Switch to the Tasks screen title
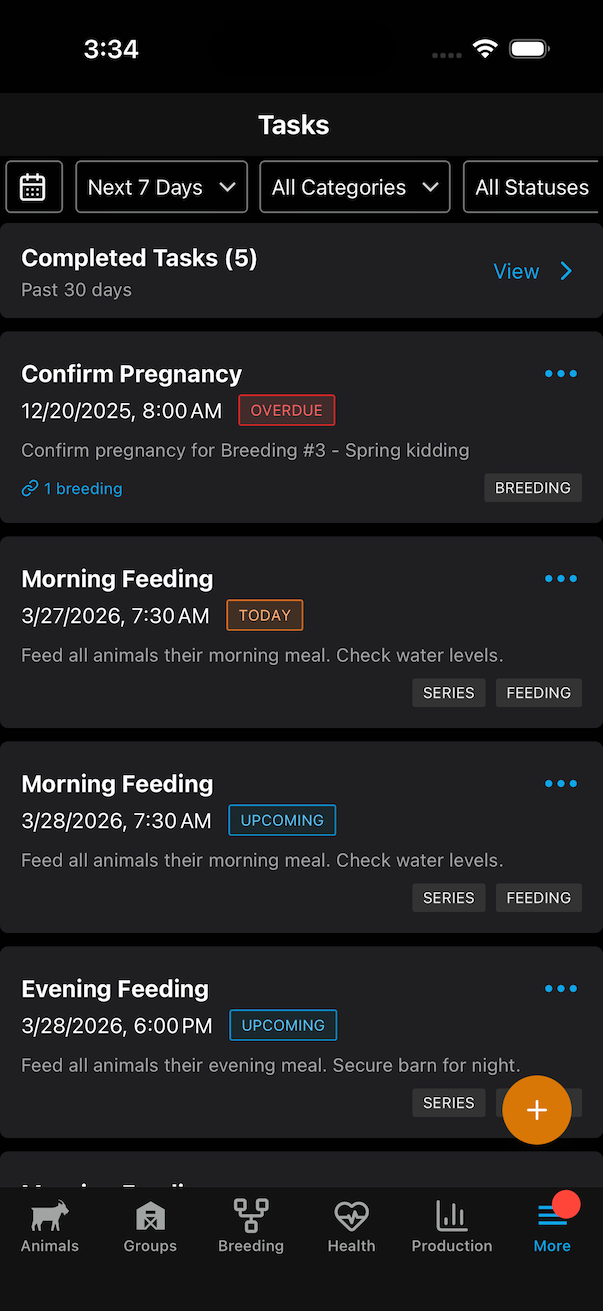This screenshot has height=1311, width=603. (x=293, y=124)
